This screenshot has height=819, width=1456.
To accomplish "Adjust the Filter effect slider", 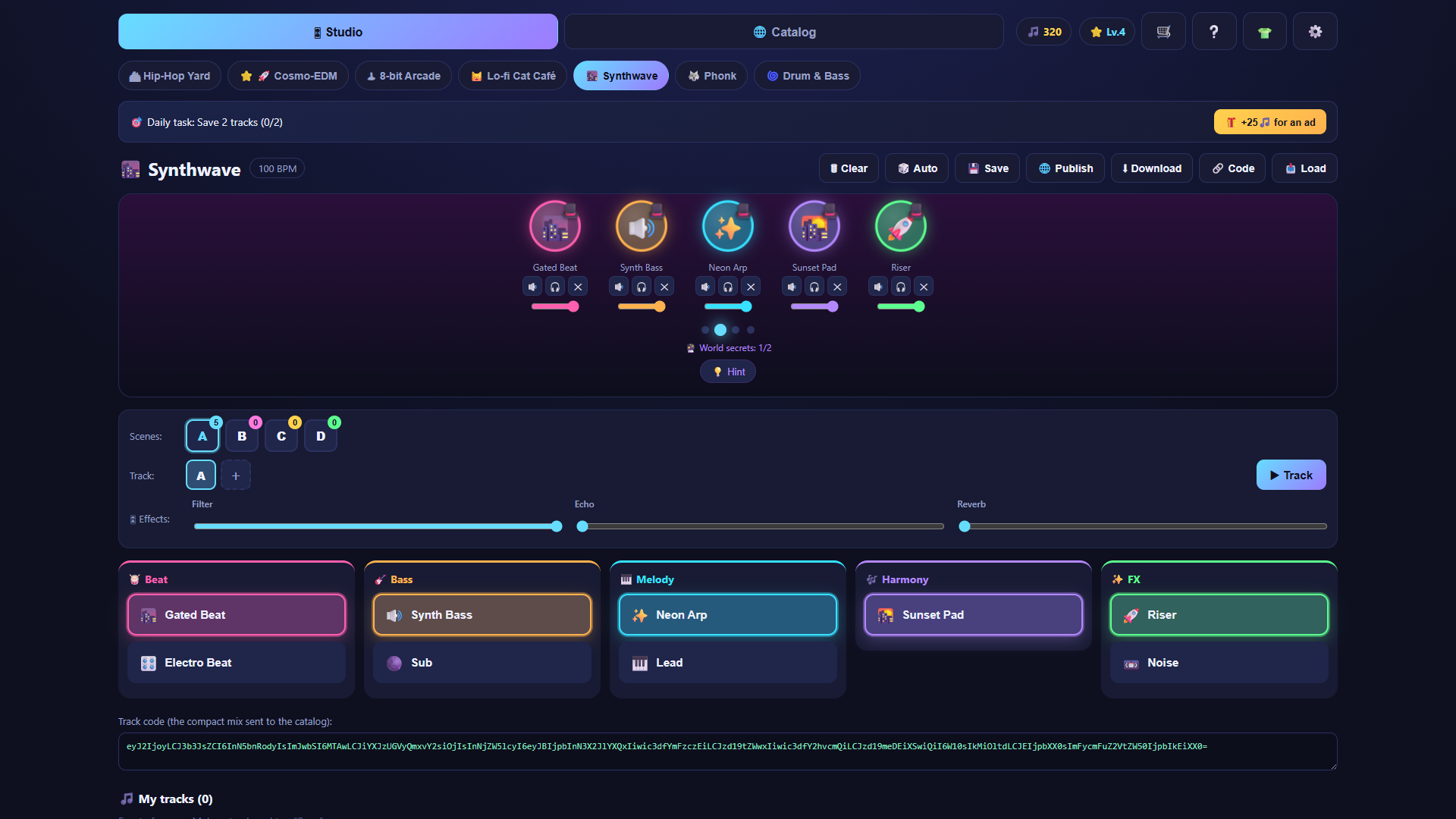I will click(x=378, y=526).
